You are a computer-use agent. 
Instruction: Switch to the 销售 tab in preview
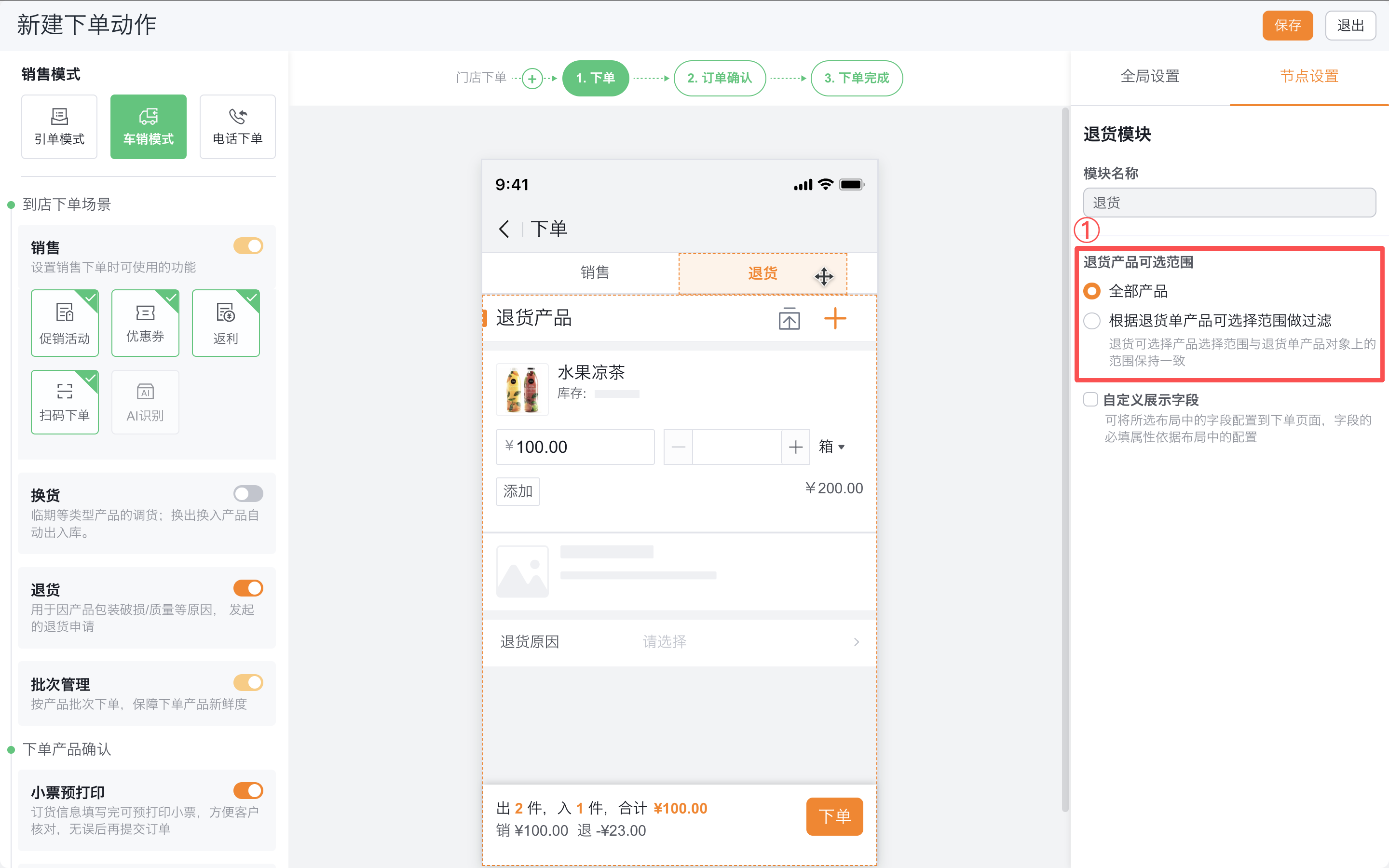tap(595, 272)
